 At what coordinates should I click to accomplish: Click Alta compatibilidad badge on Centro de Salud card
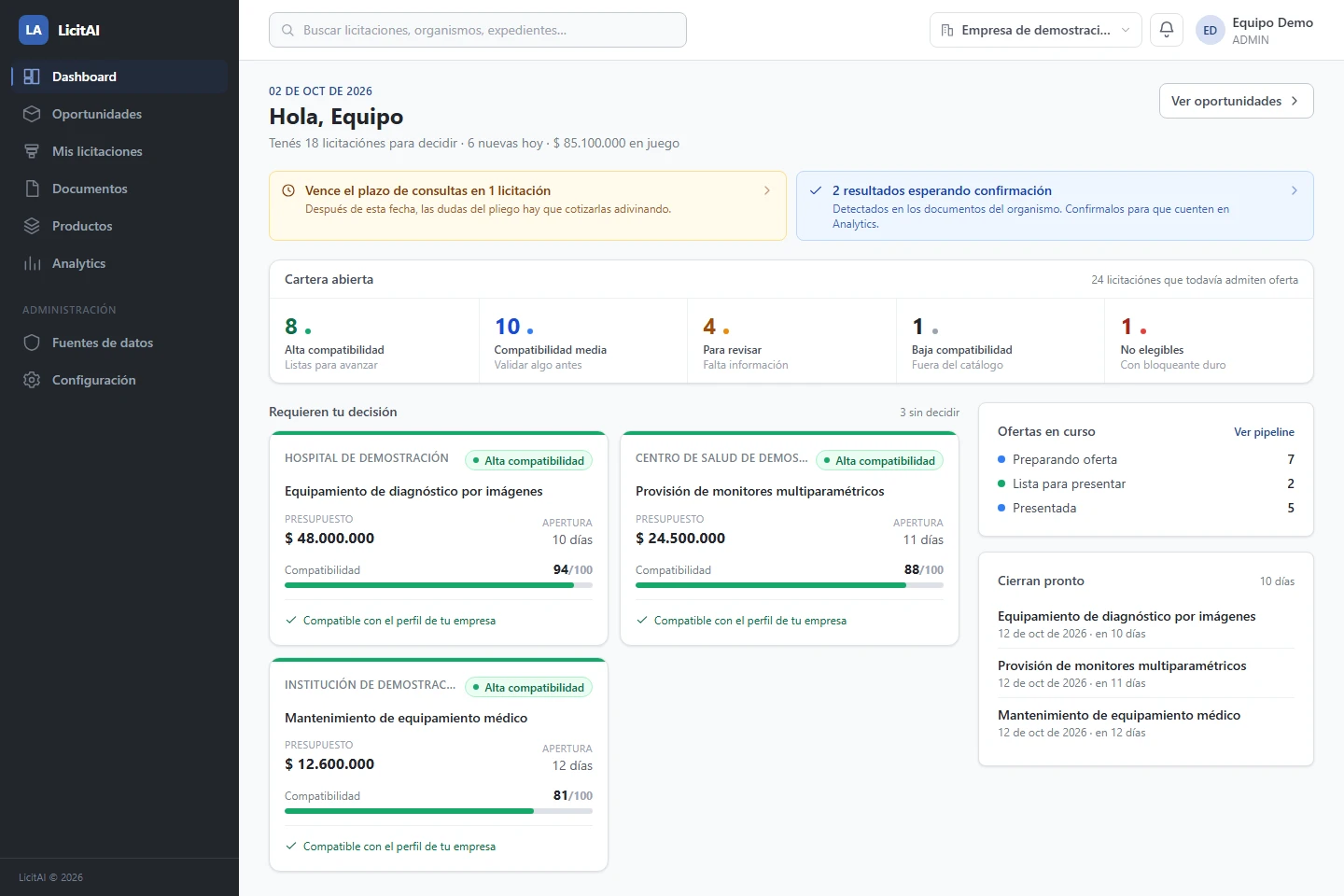pyautogui.click(x=879, y=460)
